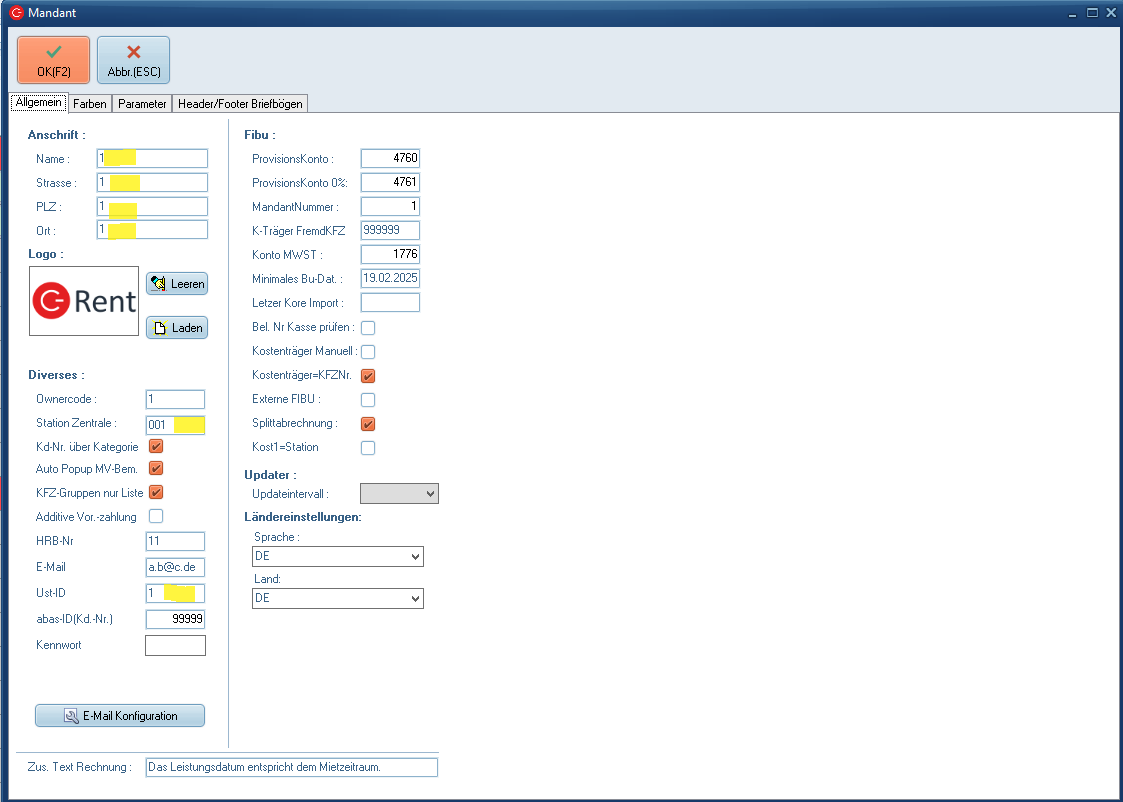Click the Mandant app icon in title bar
Image resolution: width=1123 pixels, height=802 pixels.
16,13
